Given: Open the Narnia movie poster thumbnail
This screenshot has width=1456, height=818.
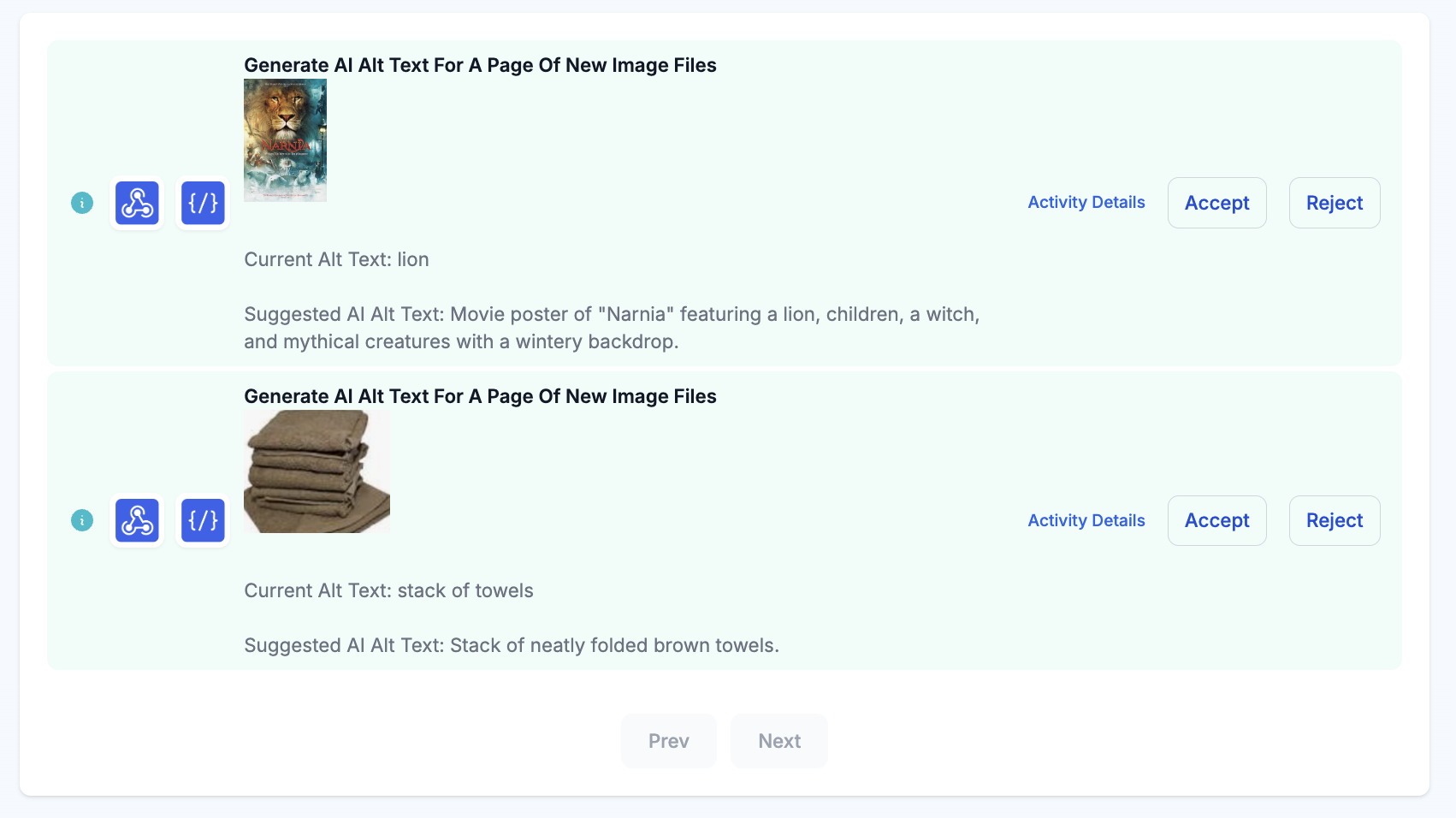Looking at the screenshot, I should 285,140.
